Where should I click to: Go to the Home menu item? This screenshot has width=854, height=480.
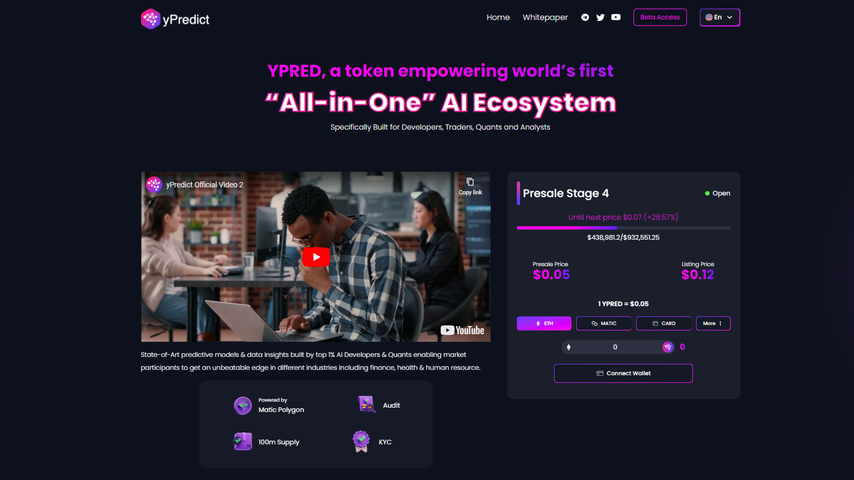tap(498, 17)
